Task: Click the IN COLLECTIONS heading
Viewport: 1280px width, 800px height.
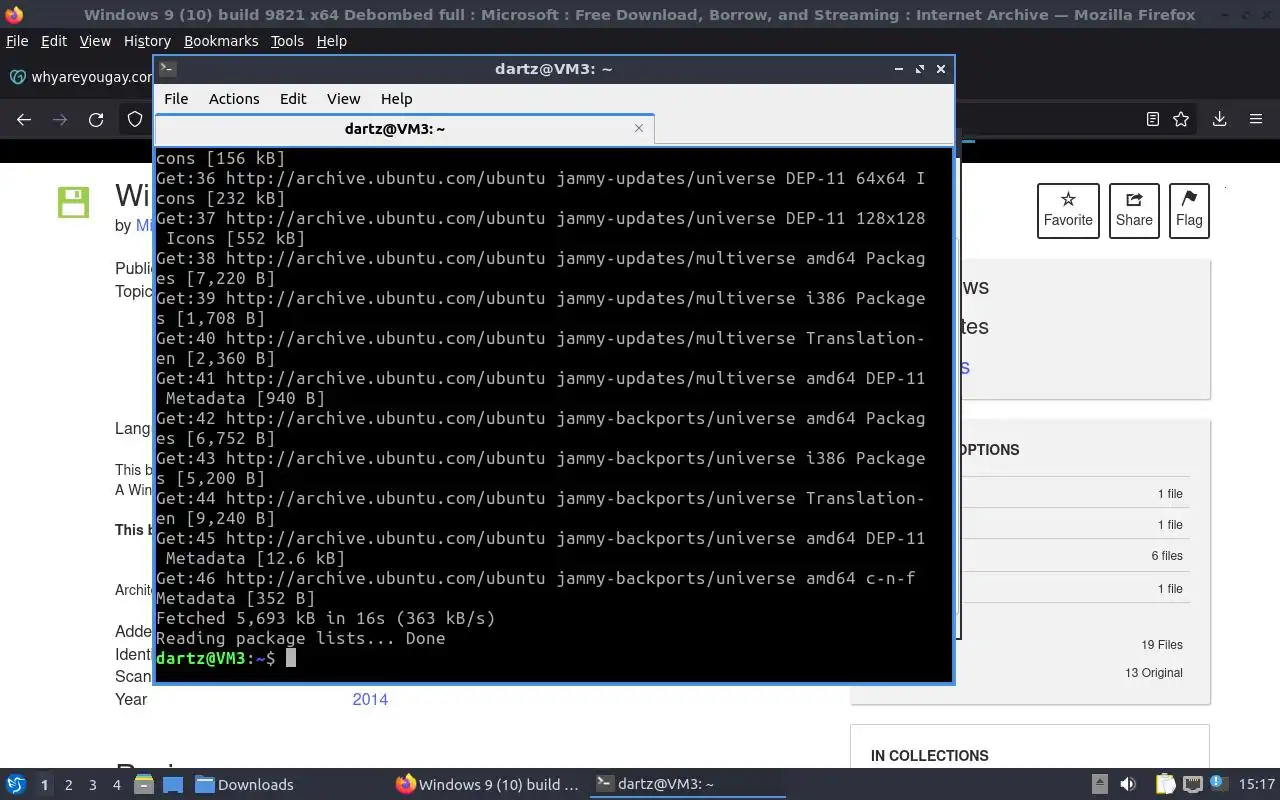Action: pos(930,756)
